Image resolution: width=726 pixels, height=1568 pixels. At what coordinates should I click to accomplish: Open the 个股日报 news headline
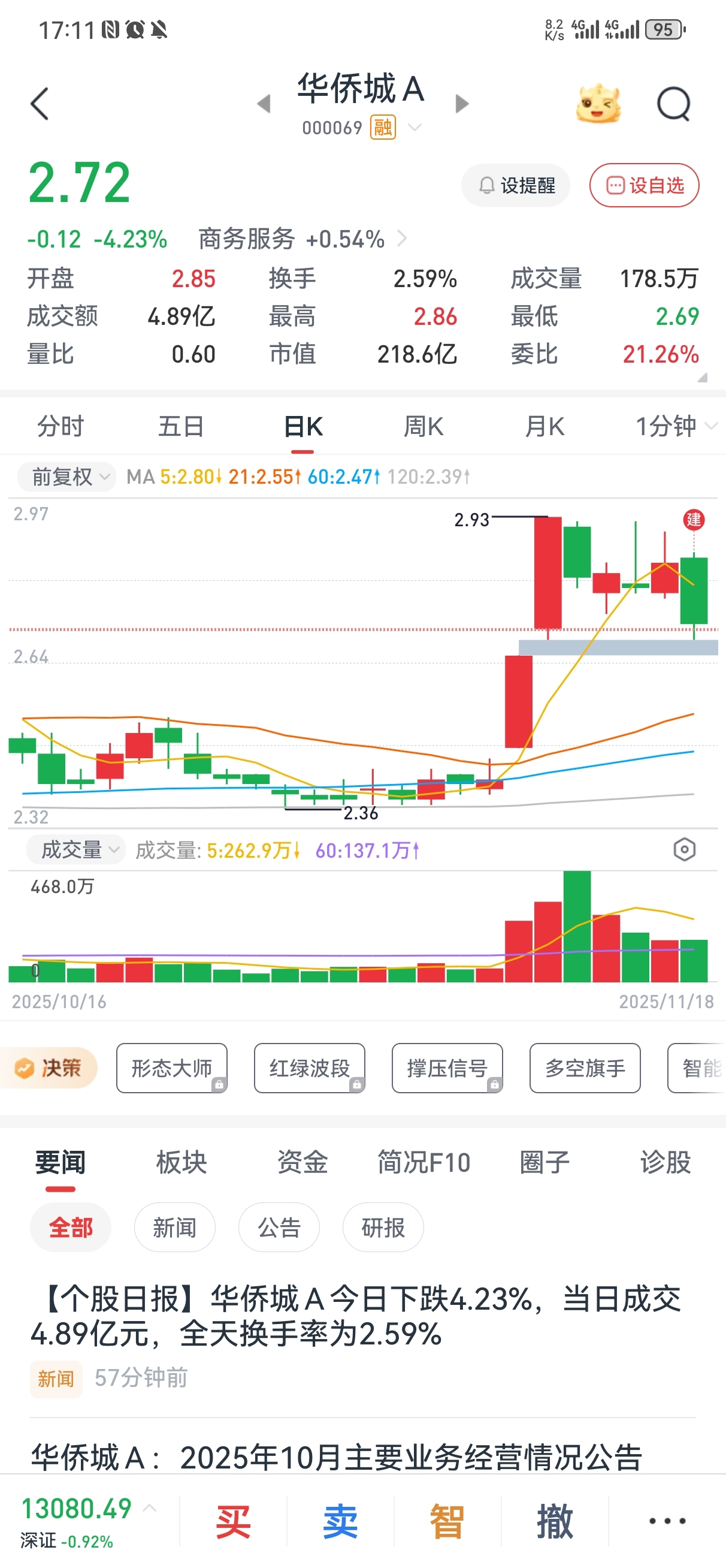coord(356,1316)
